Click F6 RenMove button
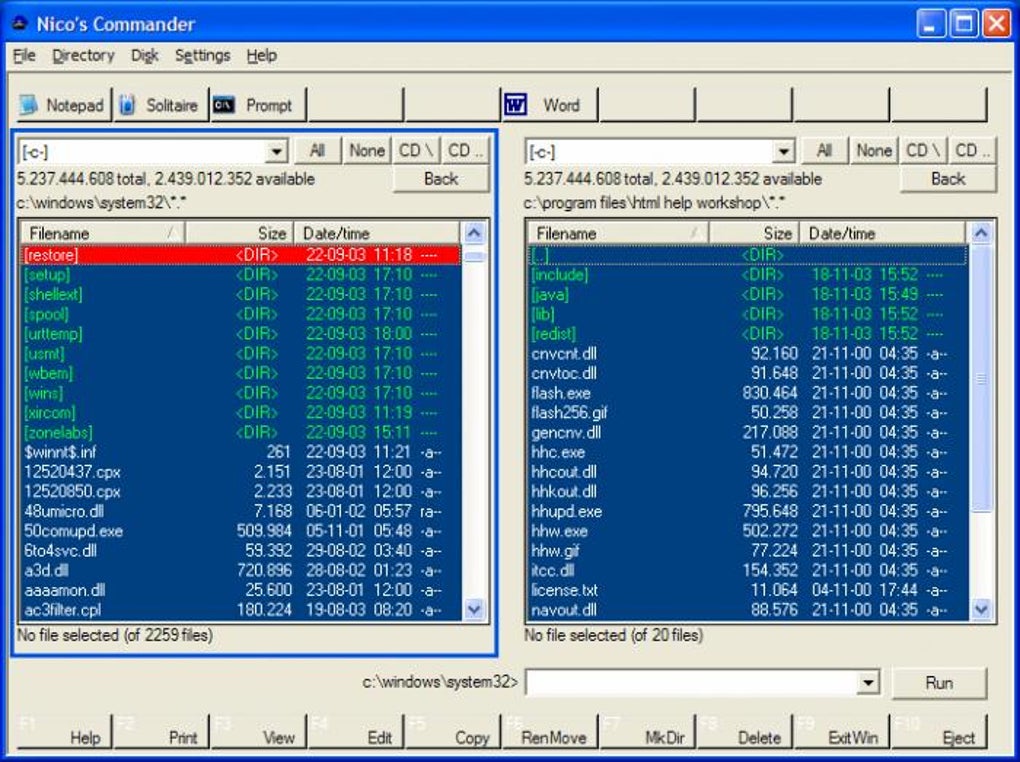This screenshot has width=1020, height=762. pos(550,731)
